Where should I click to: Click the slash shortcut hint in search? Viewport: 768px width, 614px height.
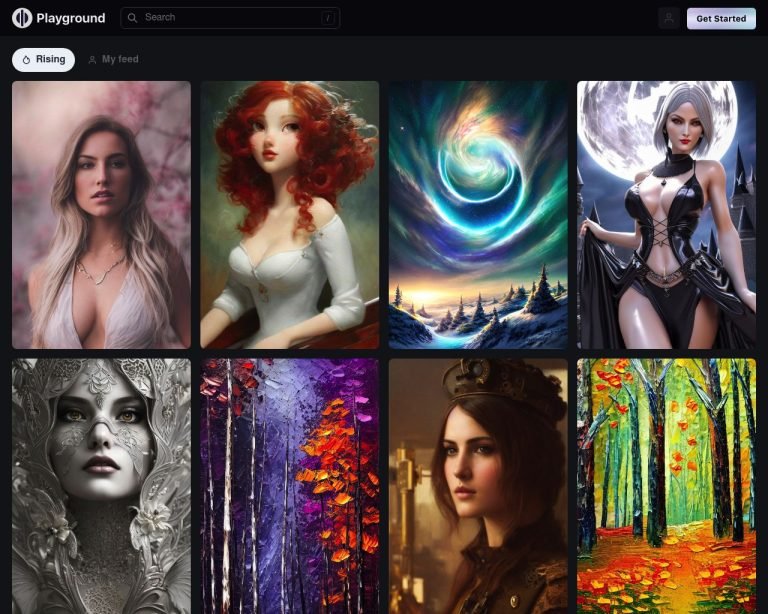click(327, 18)
